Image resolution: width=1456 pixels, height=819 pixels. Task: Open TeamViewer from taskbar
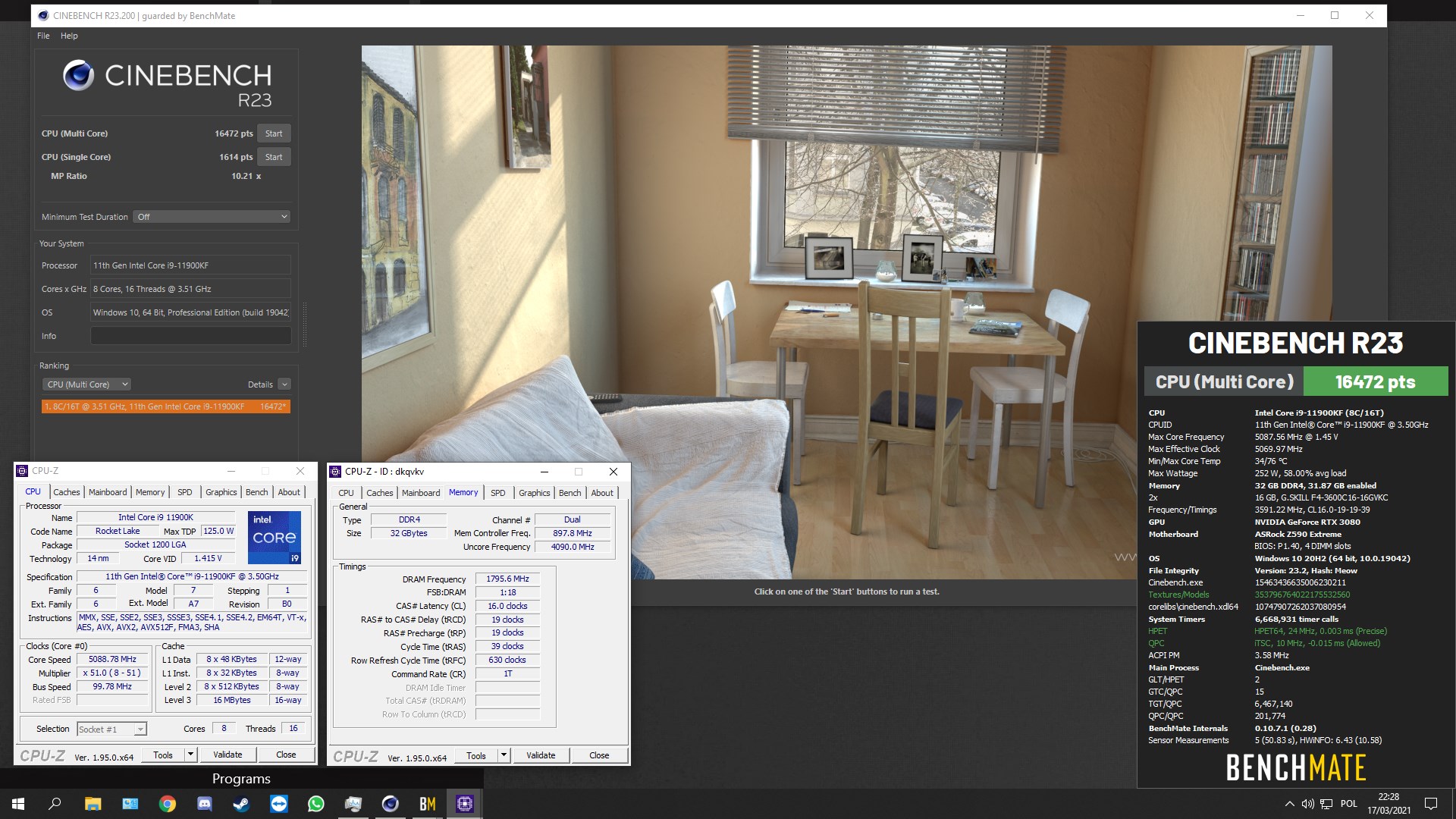point(278,804)
